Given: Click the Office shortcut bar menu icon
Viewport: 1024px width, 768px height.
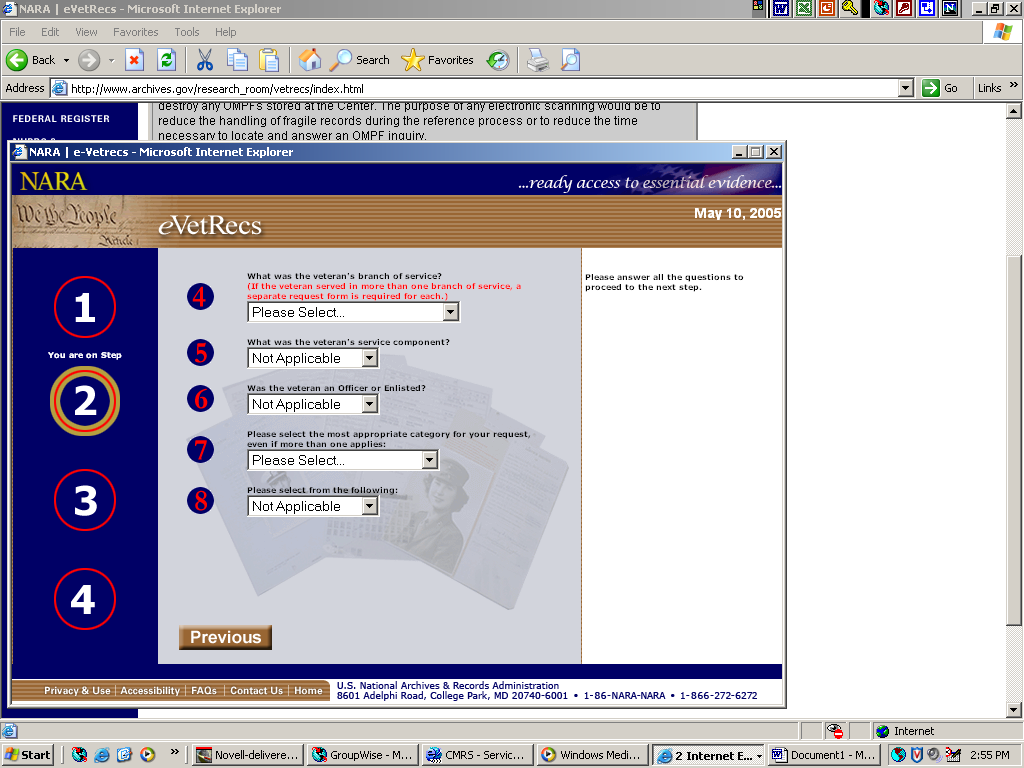Looking at the screenshot, I should coord(758,7).
